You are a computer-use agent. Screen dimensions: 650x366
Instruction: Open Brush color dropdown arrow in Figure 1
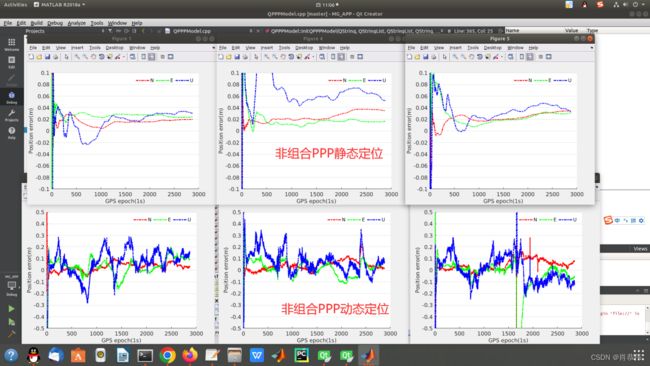124,57
